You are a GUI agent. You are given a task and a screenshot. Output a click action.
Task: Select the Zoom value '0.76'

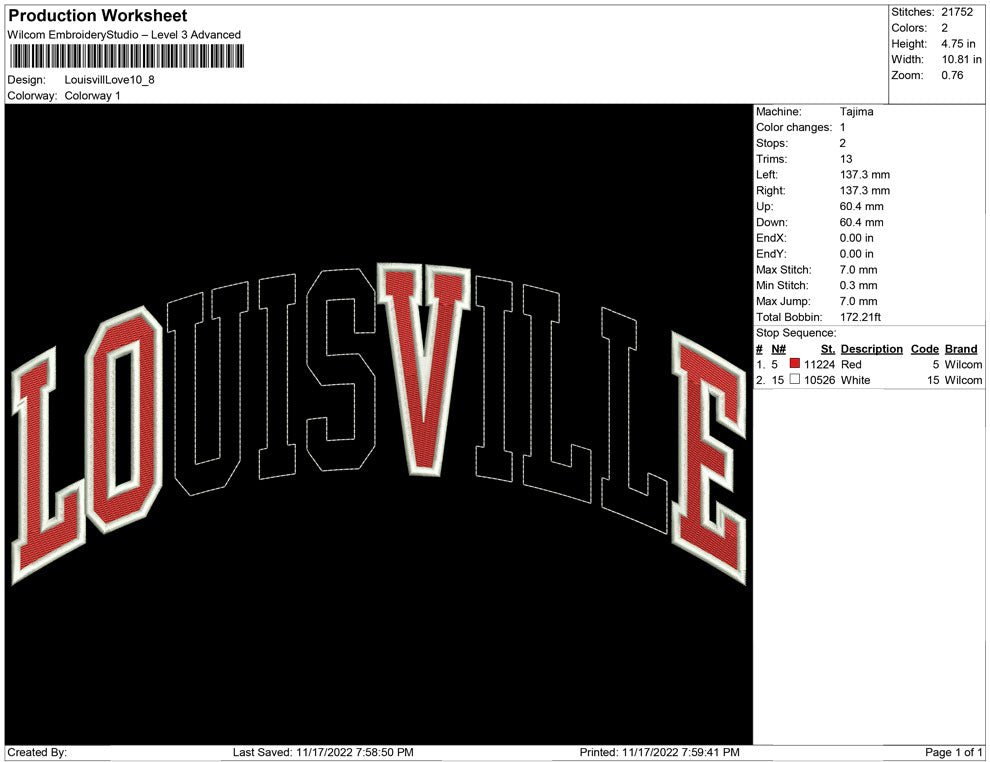(952, 75)
